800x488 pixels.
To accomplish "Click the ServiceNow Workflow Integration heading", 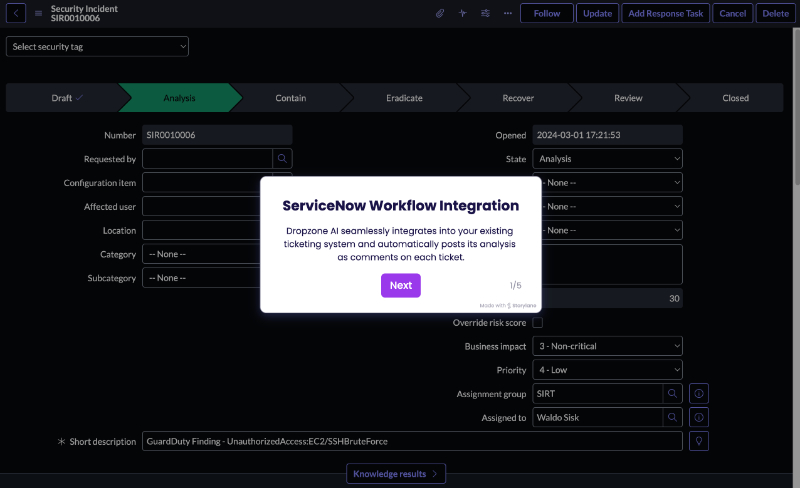I will coord(401,206).
